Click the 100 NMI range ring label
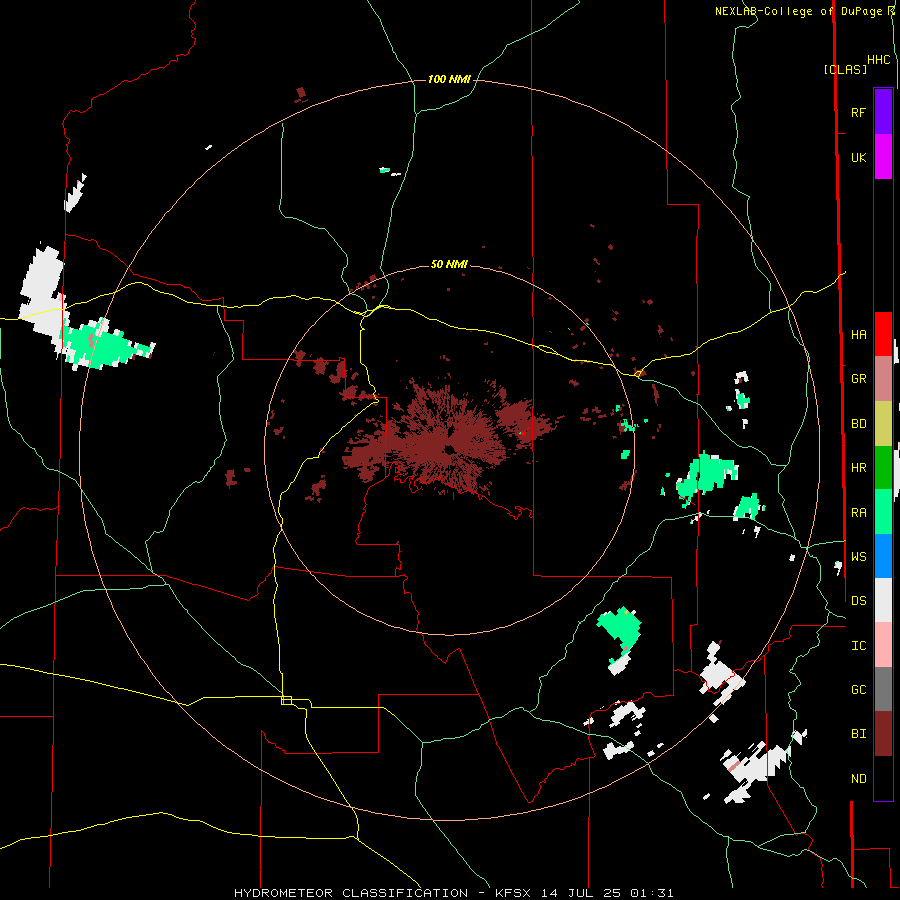Image resolution: width=900 pixels, height=900 pixels. click(449, 79)
